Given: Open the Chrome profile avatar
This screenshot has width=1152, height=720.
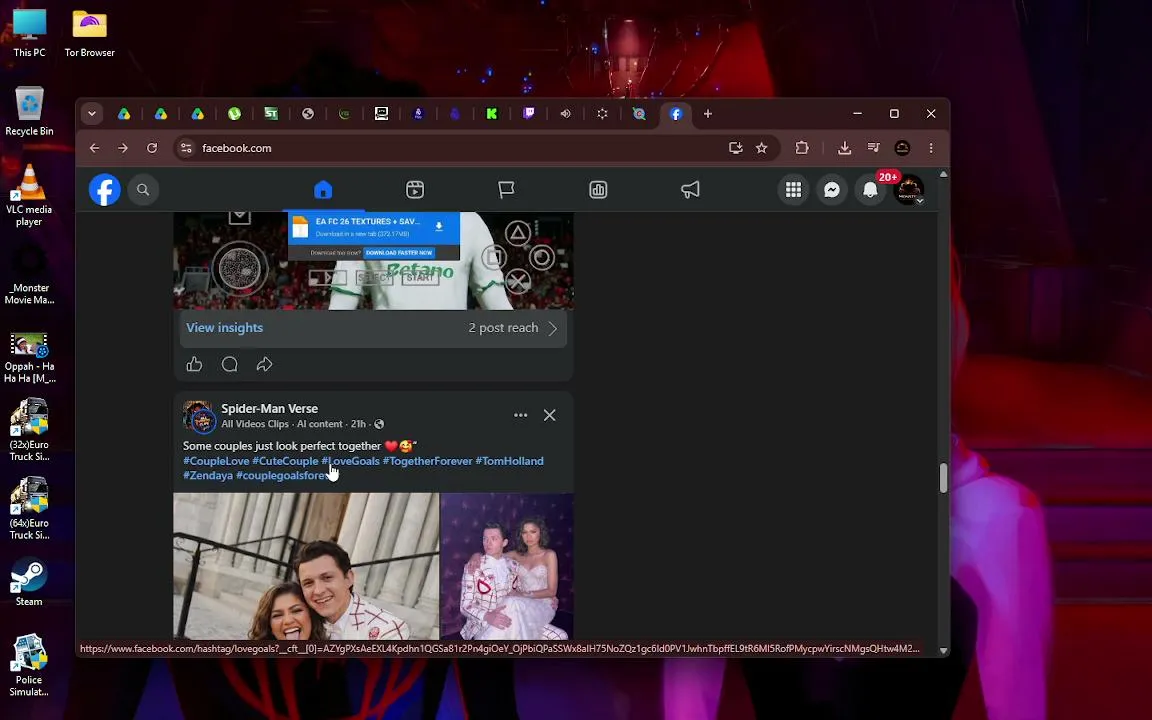Looking at the screenshot, I should (902, 148).
